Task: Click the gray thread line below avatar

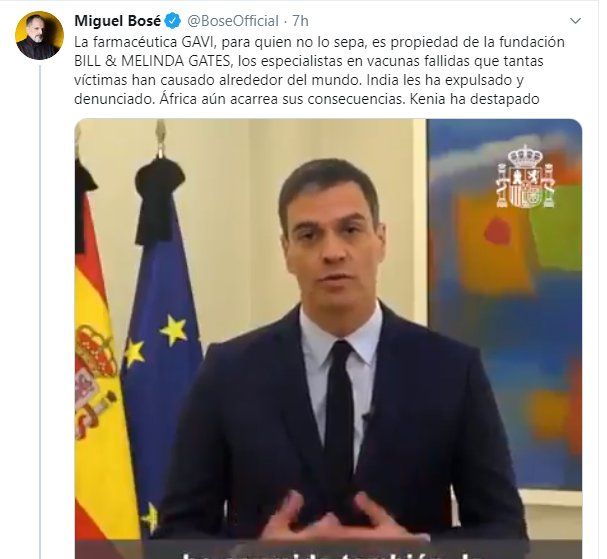Action: [x=40, y=312]
